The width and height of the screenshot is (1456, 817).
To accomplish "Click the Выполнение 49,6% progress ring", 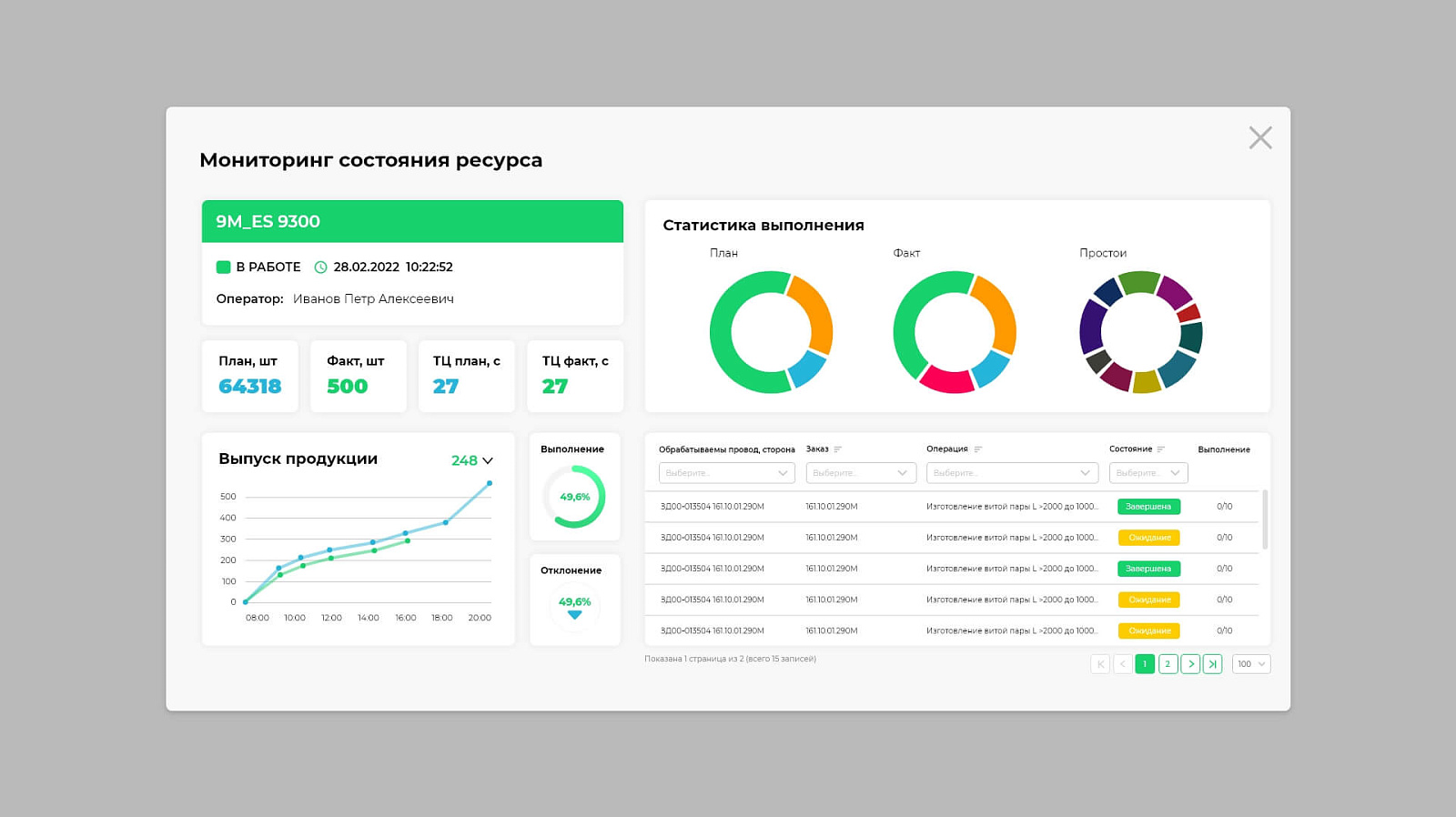I will pos(574,497).
